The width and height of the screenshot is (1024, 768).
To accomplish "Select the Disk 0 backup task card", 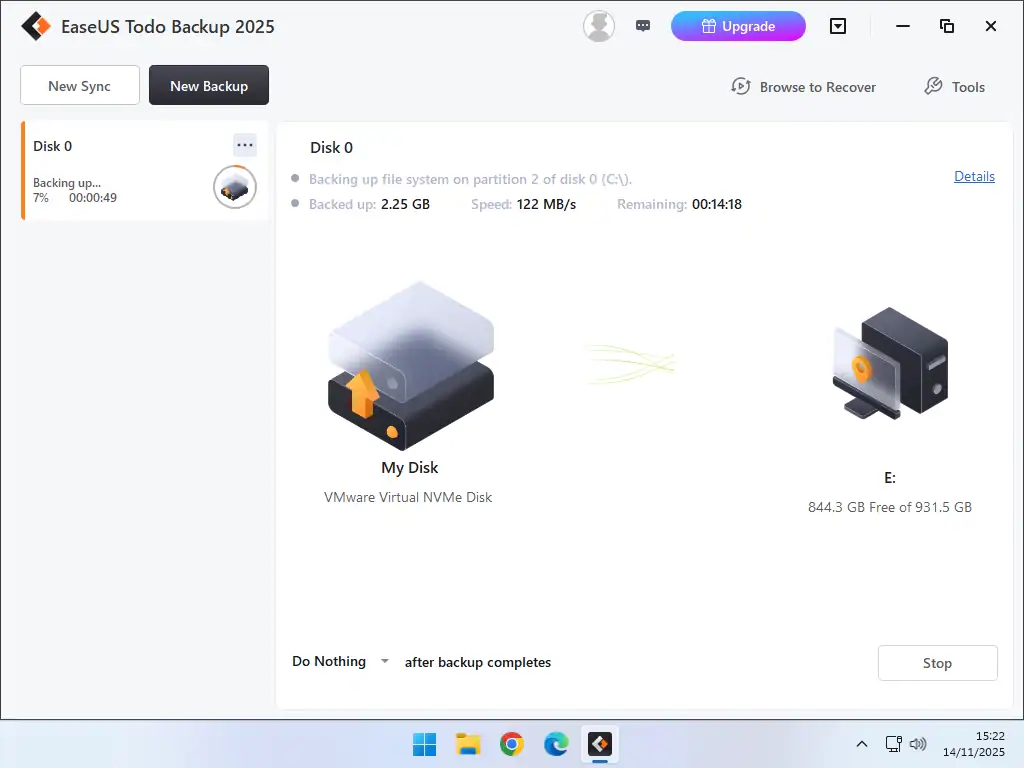I will tap(130, 170).
